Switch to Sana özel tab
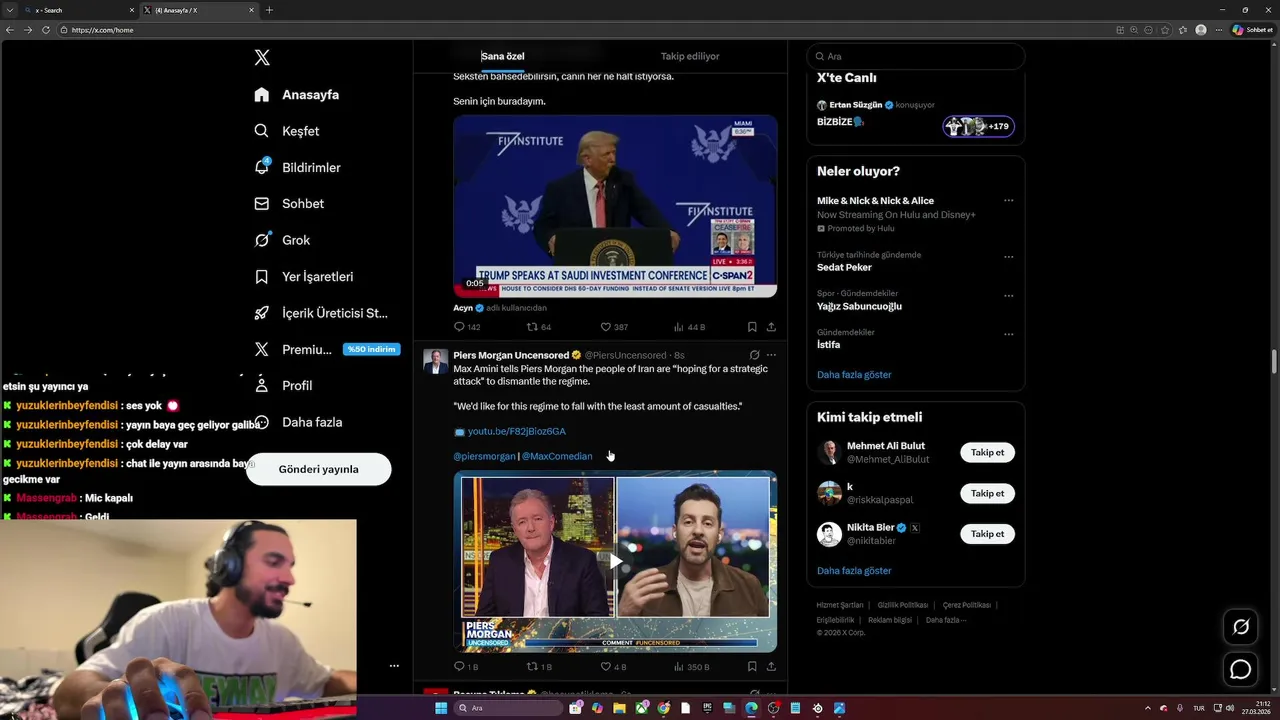 [x=503, y=56]
